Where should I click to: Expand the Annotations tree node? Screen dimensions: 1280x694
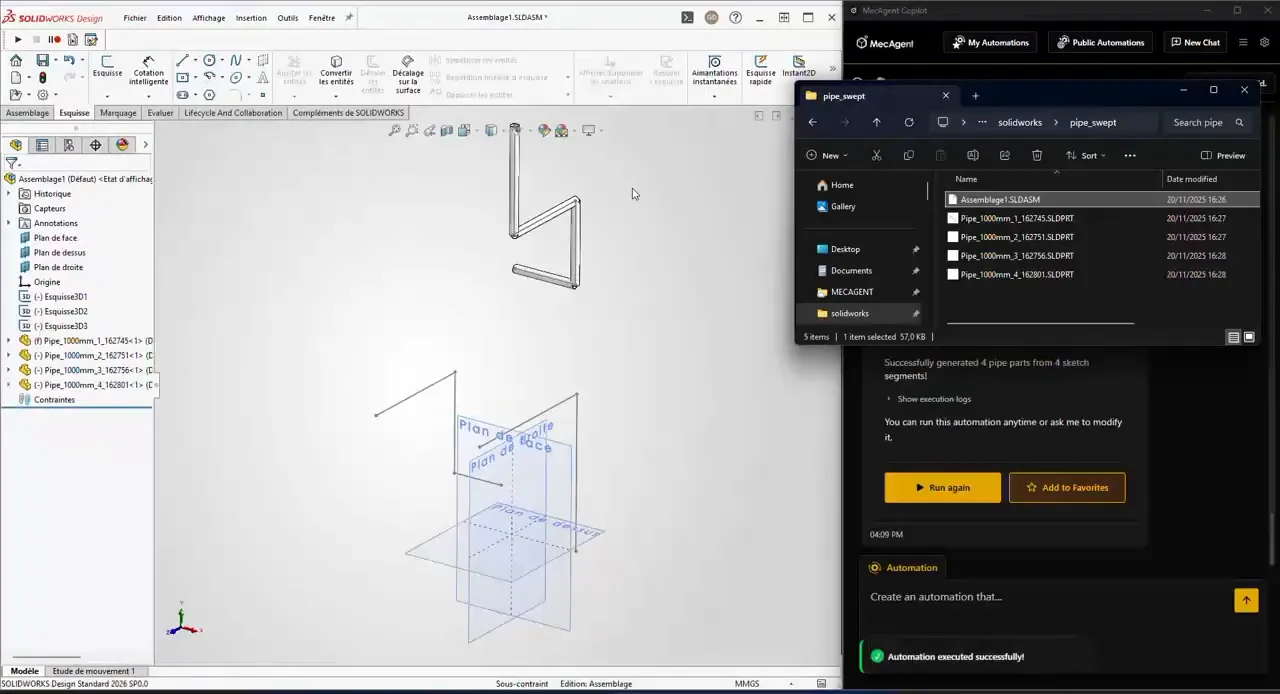point(9,223)
